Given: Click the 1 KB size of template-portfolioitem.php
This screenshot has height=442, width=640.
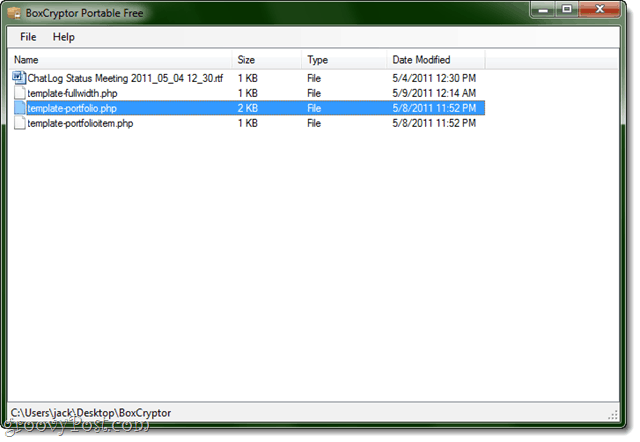Looking at the screenshot, I should tap(248, 123).
